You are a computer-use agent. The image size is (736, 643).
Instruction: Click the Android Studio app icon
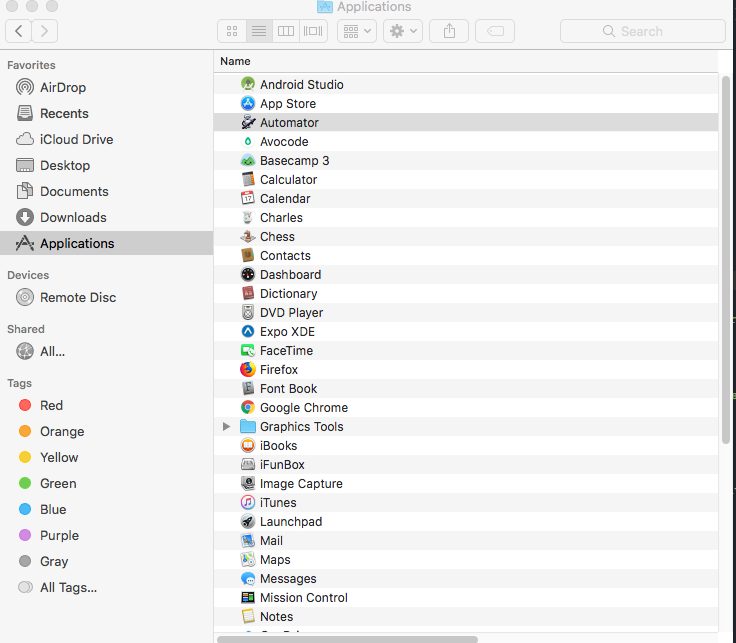pos(247,84)
